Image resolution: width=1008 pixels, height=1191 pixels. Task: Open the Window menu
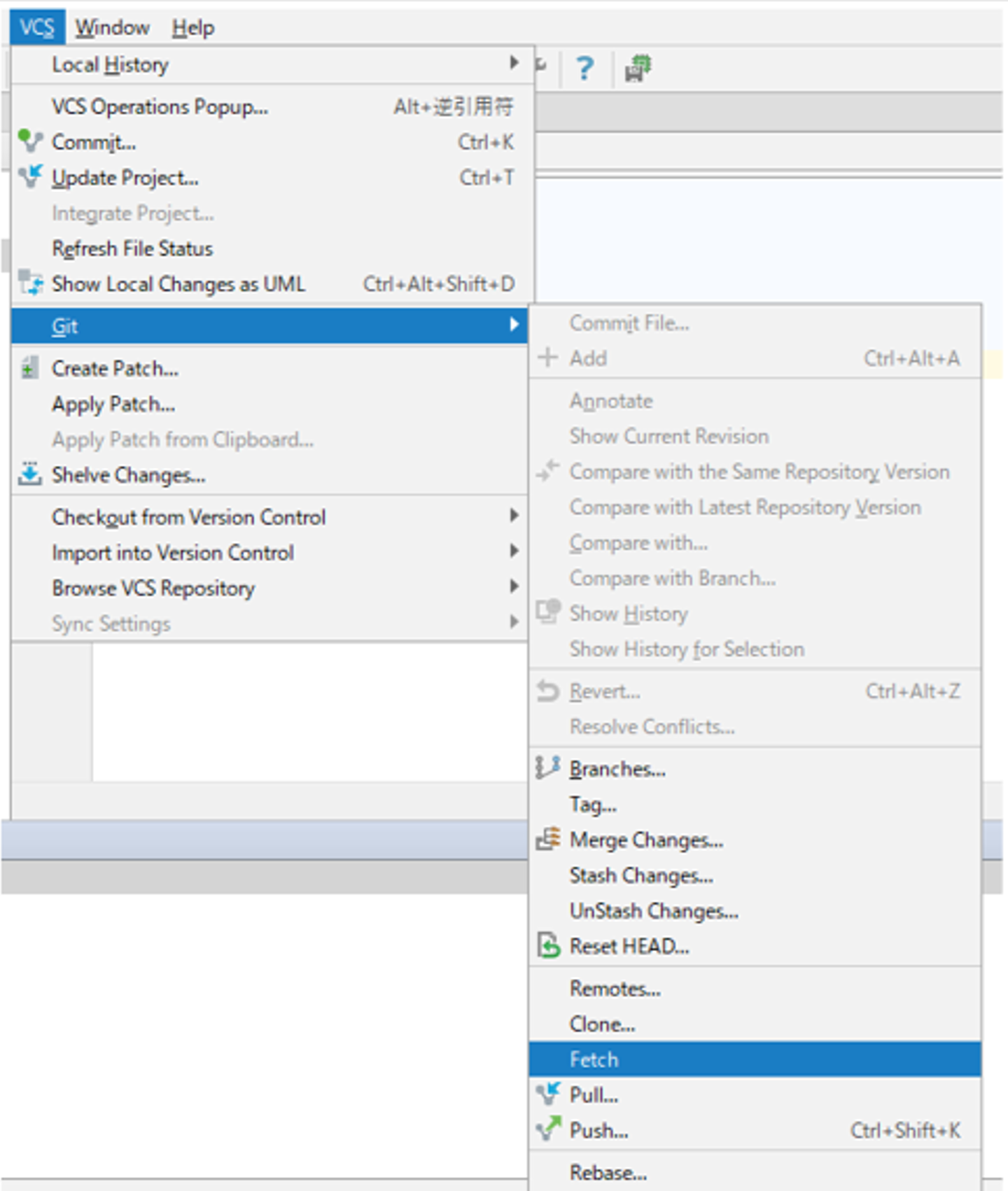click(112, 27)
